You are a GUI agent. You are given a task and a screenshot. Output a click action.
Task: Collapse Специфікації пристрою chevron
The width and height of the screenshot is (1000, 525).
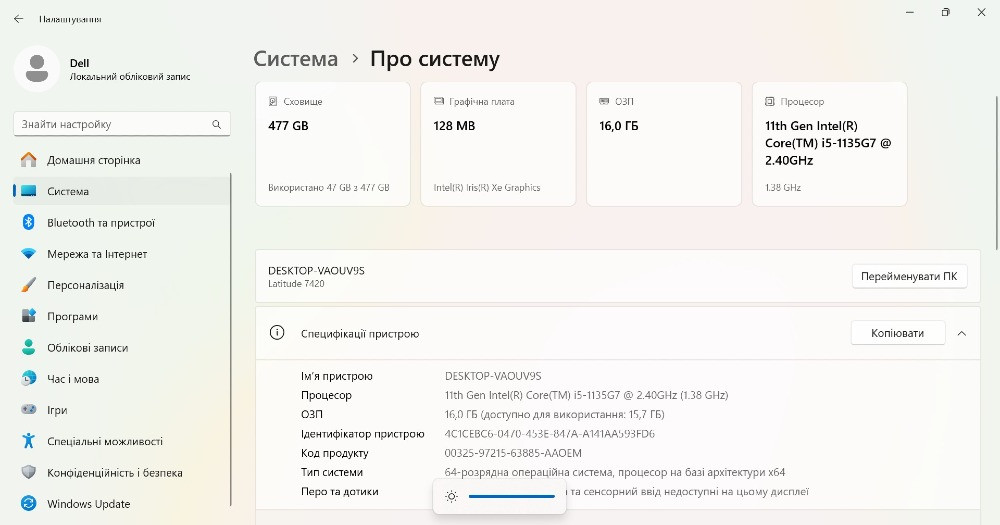point(962,333)
